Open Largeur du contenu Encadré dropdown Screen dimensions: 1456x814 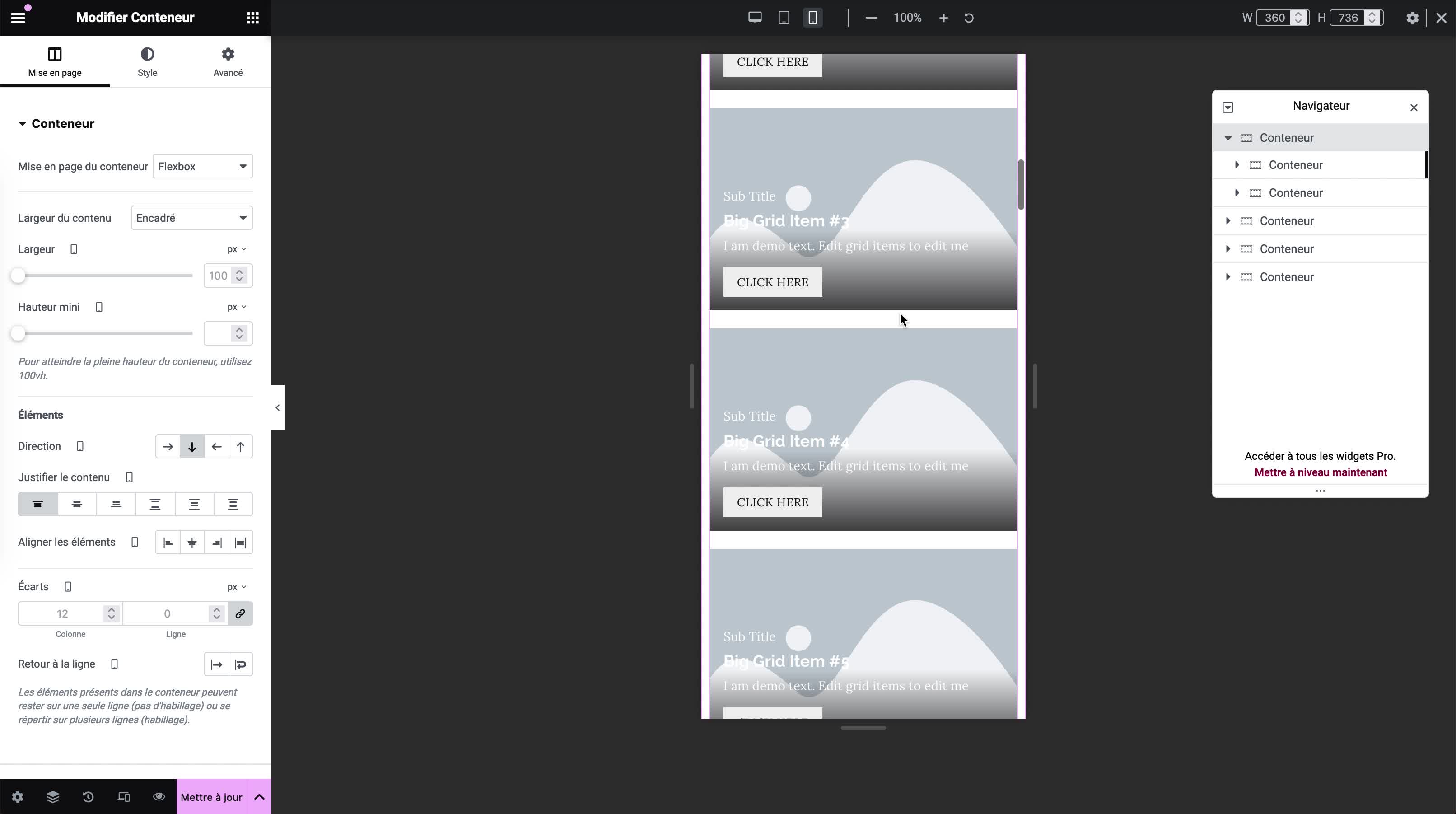191,218
